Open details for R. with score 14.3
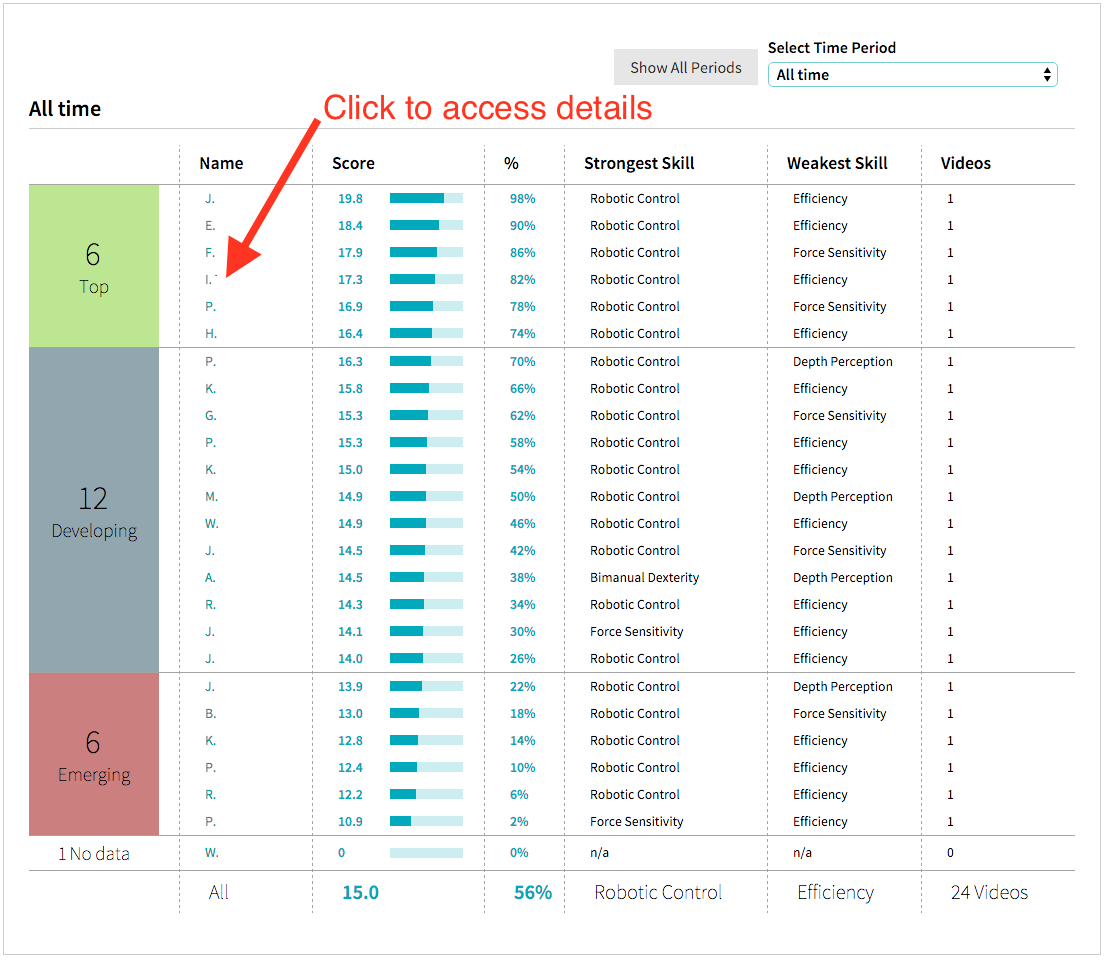This screenshot has width=1109, height=964. [x=211, y=605]
